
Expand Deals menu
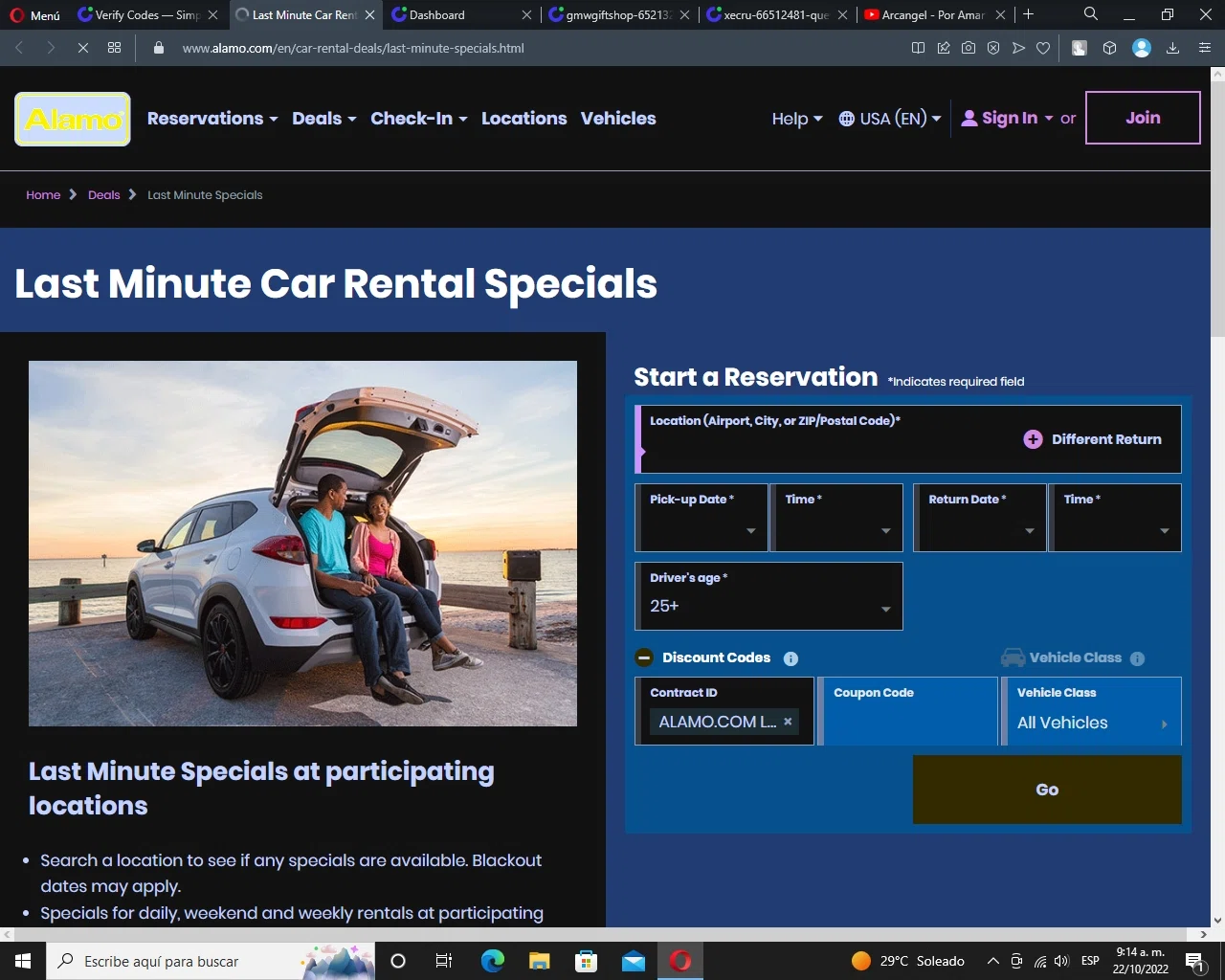324,119
